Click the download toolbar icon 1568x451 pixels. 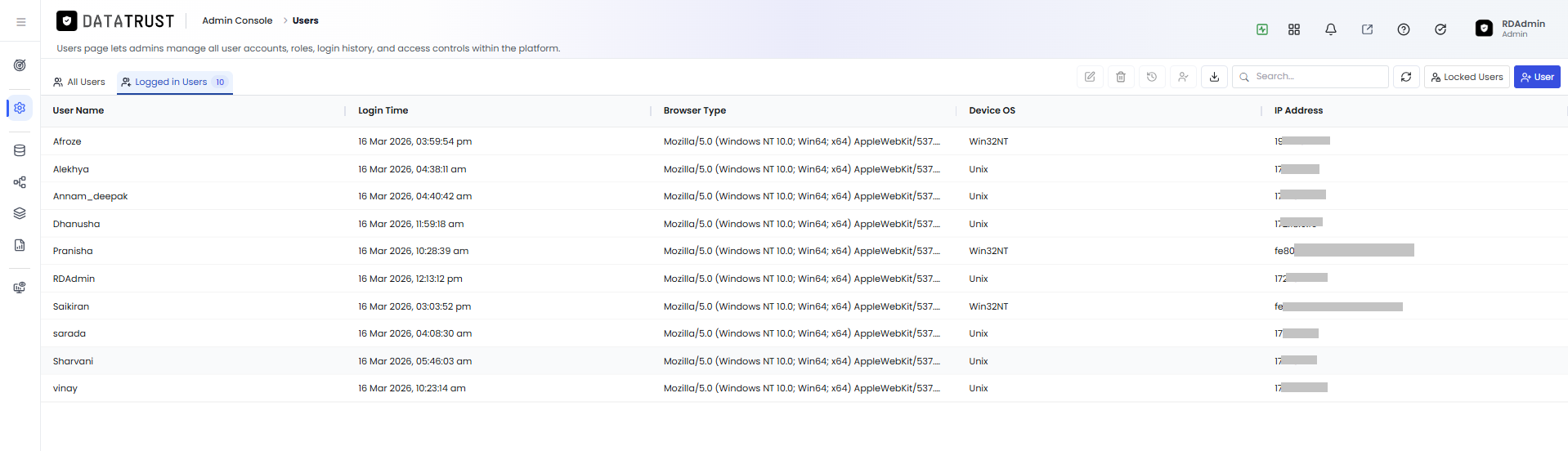(1214, 77)
